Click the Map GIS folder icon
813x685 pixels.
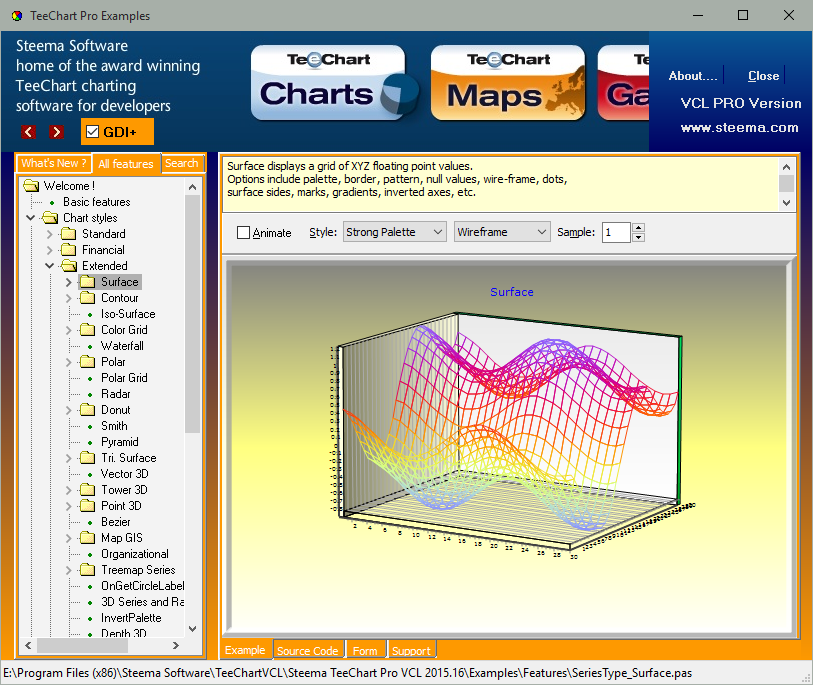pos(88,538)
